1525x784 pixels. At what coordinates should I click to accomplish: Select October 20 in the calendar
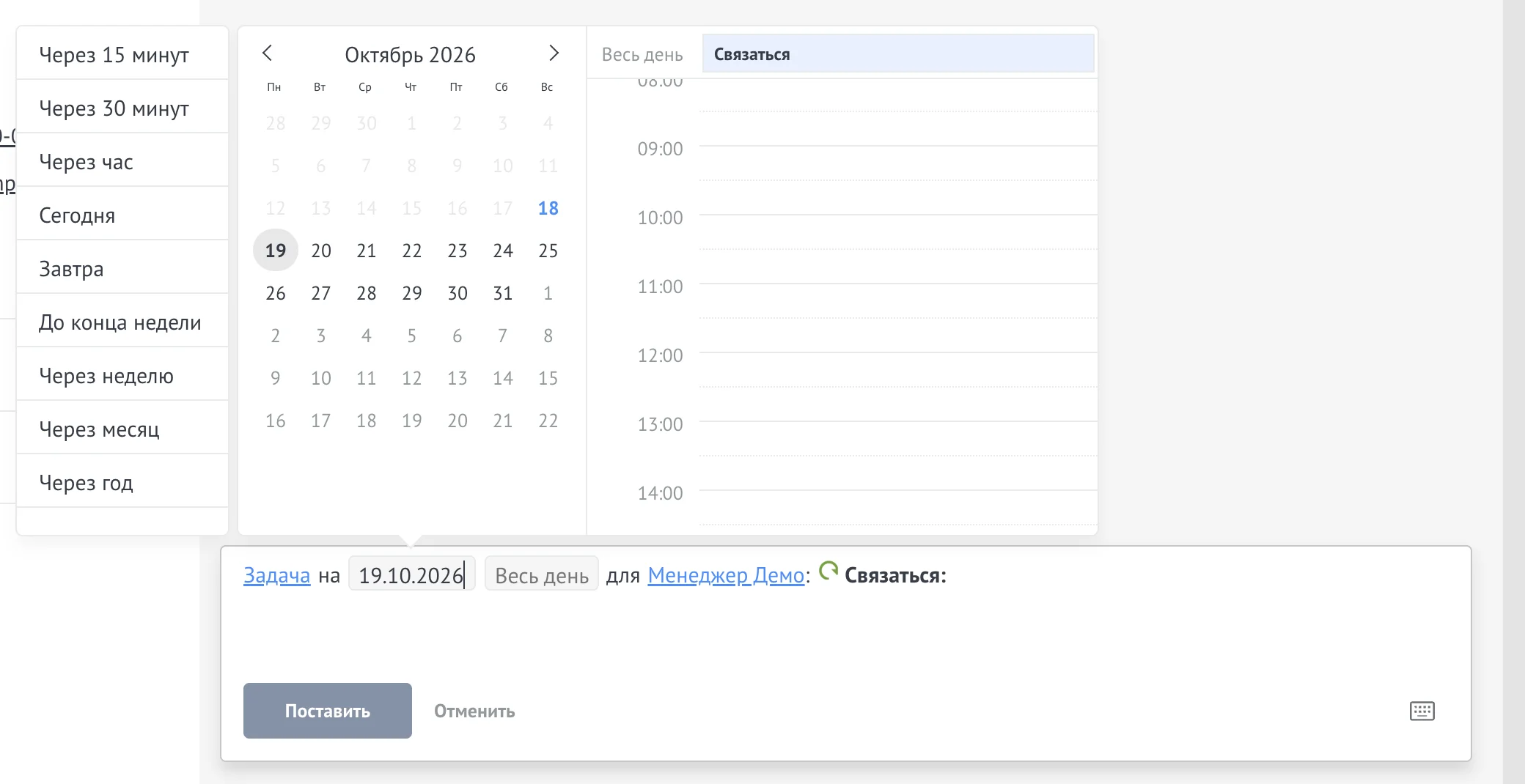(321, 251)
